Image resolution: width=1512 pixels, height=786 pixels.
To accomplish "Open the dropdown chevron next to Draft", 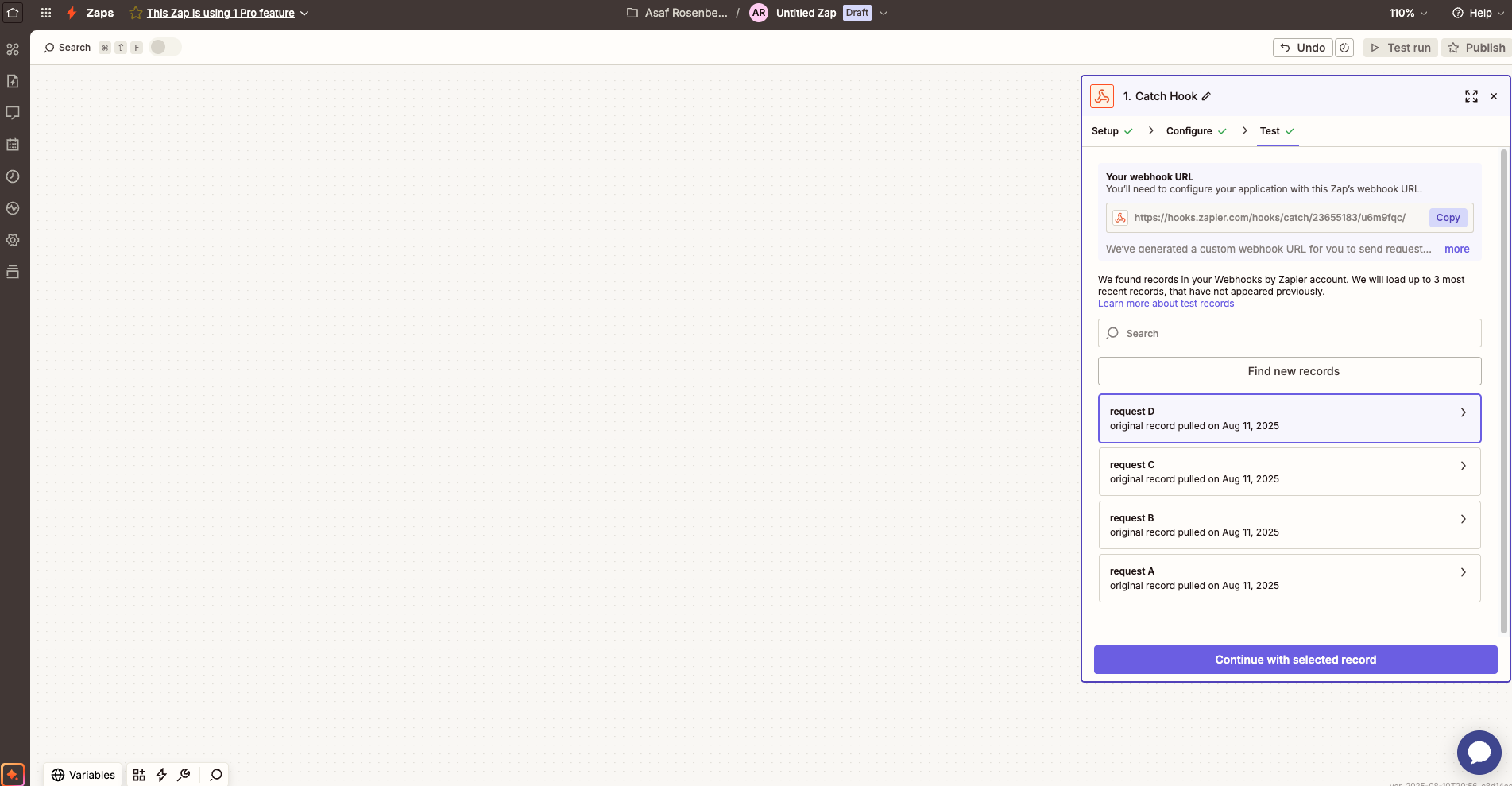I will coord(884,14).
